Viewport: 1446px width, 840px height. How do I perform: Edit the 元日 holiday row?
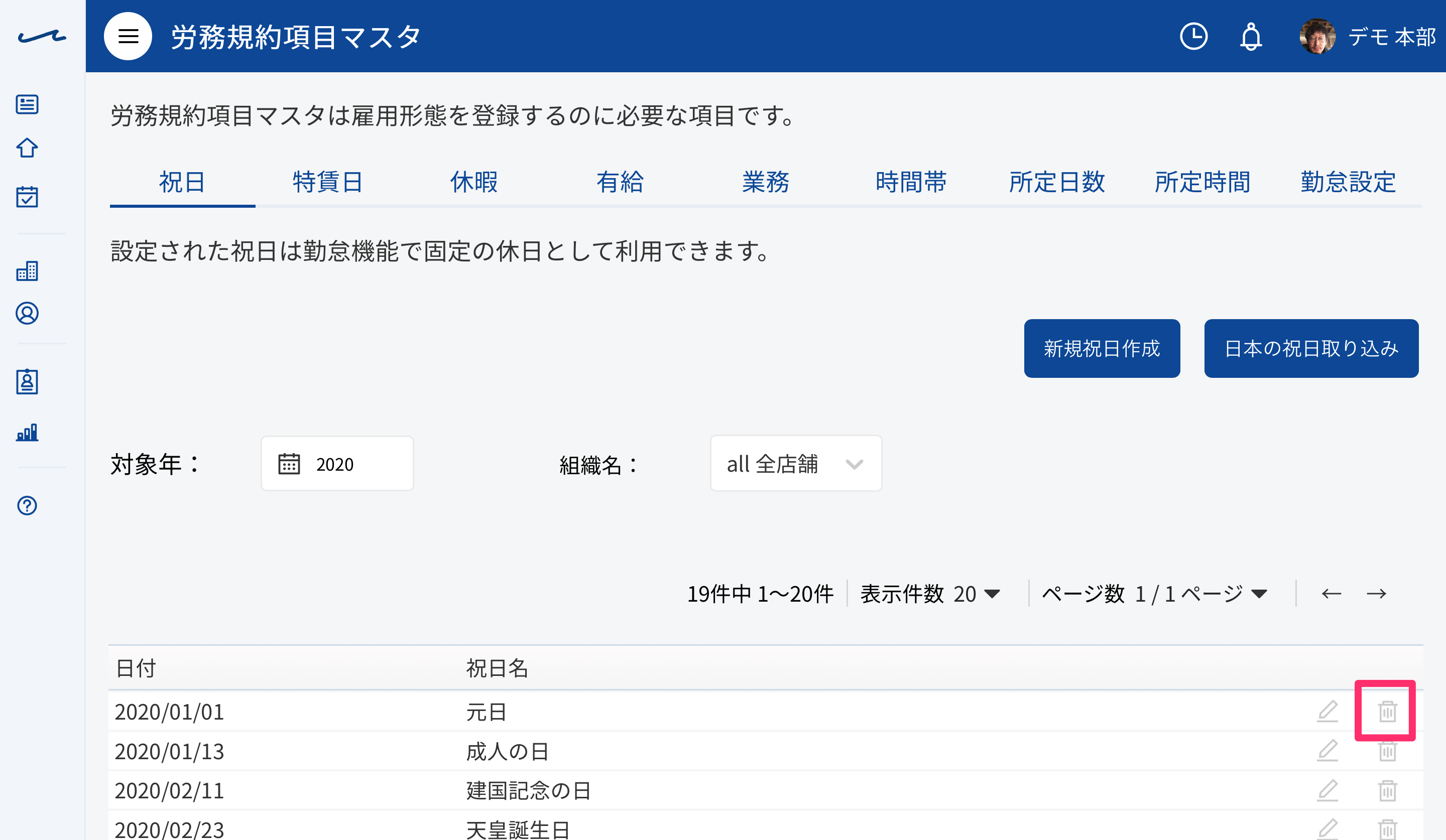tap(1327, 712)
